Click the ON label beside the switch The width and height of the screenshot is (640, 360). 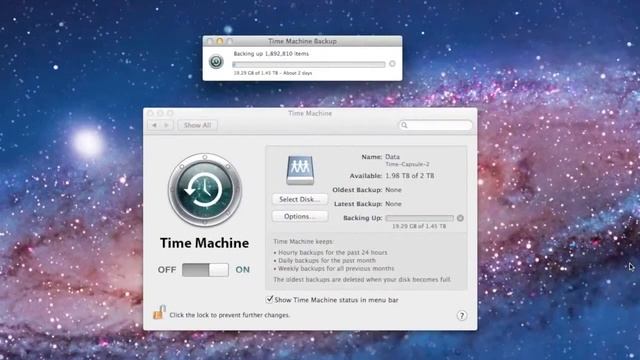tap(242, 270)
